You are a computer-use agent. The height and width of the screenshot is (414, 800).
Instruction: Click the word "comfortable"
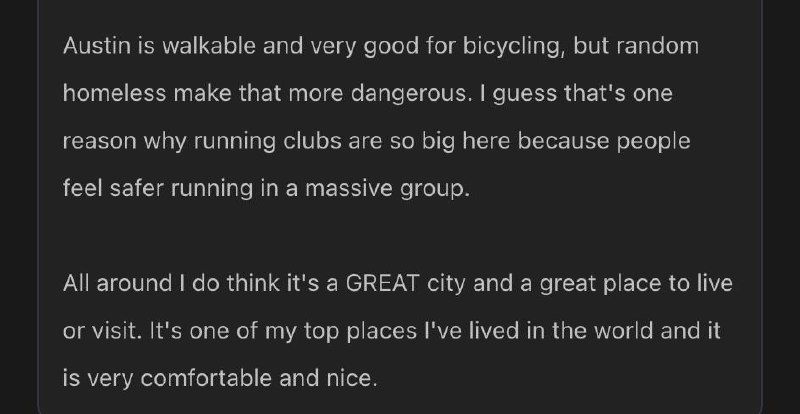click(206, 378)
